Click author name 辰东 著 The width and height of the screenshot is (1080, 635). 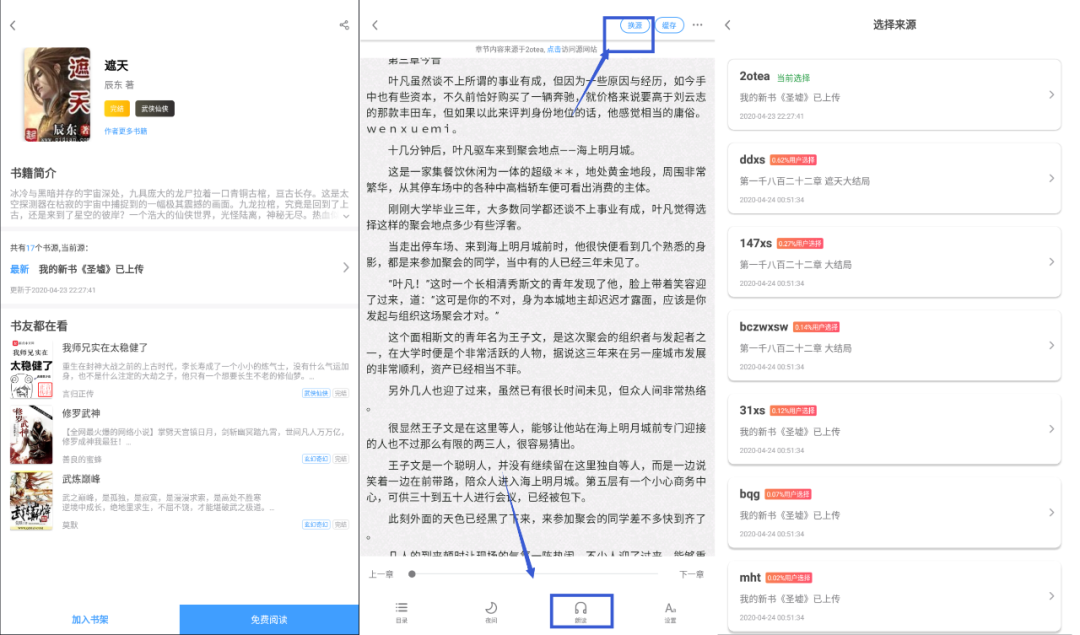coord(119,85)
